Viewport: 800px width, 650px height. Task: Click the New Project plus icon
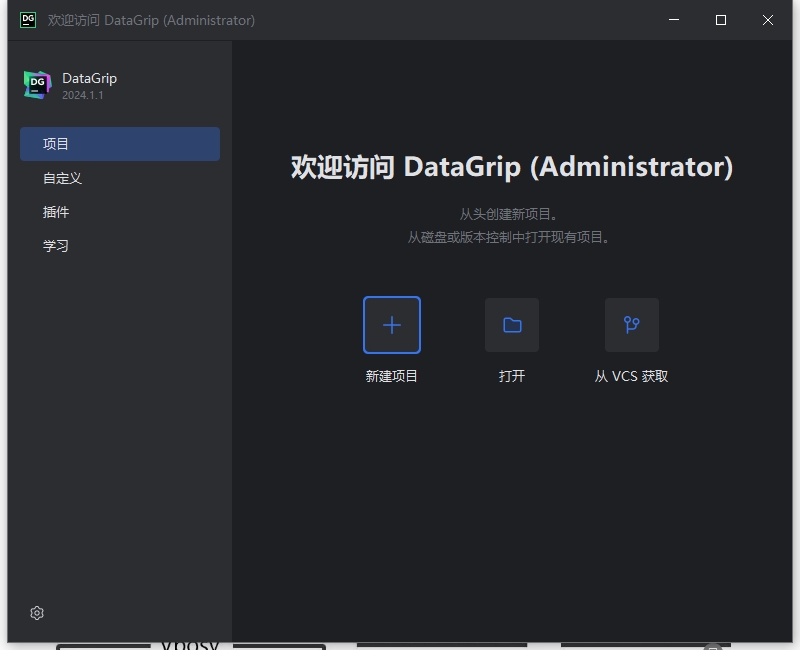coord(391,324)
